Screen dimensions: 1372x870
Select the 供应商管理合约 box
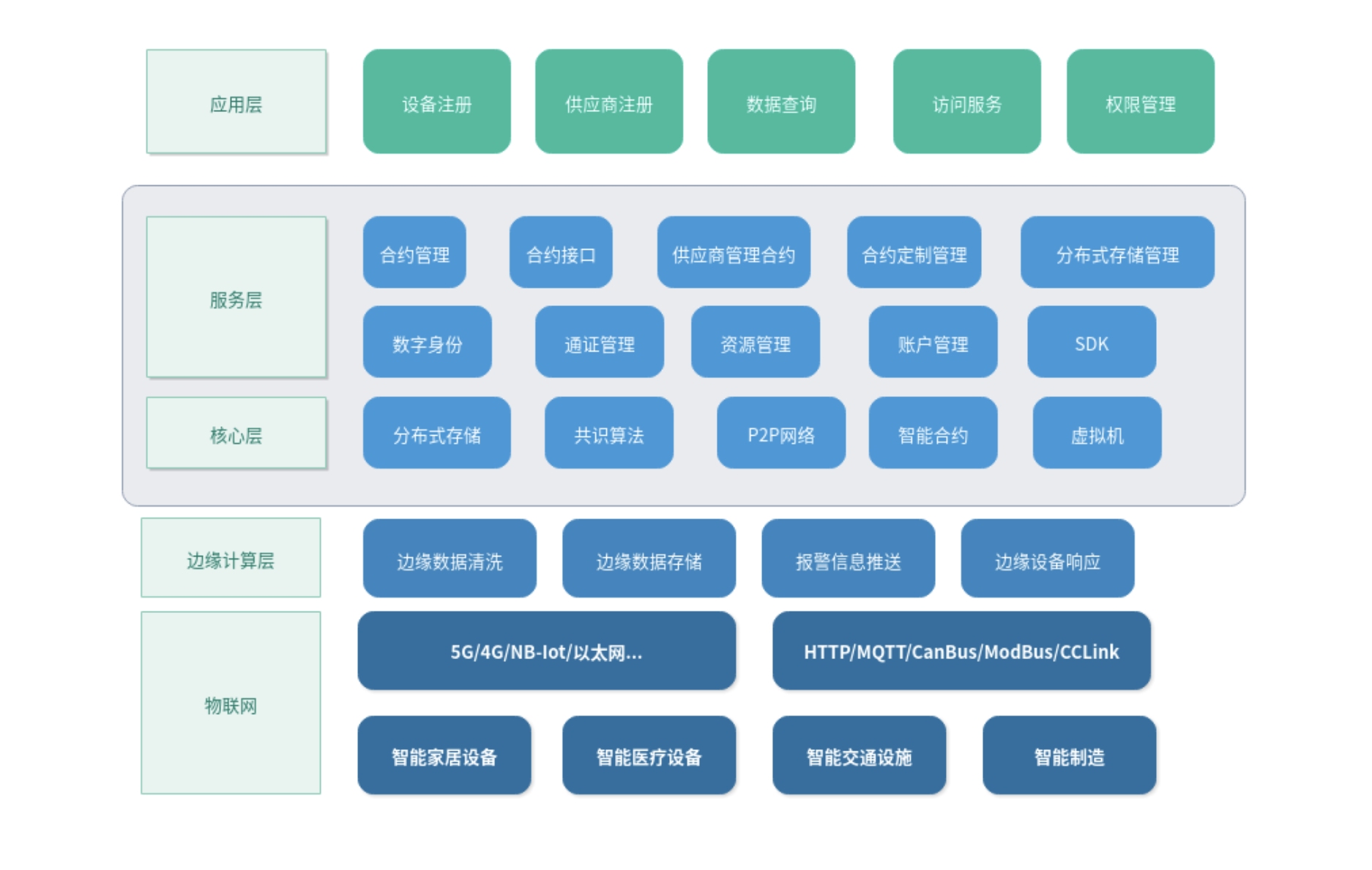pos(734,252)
